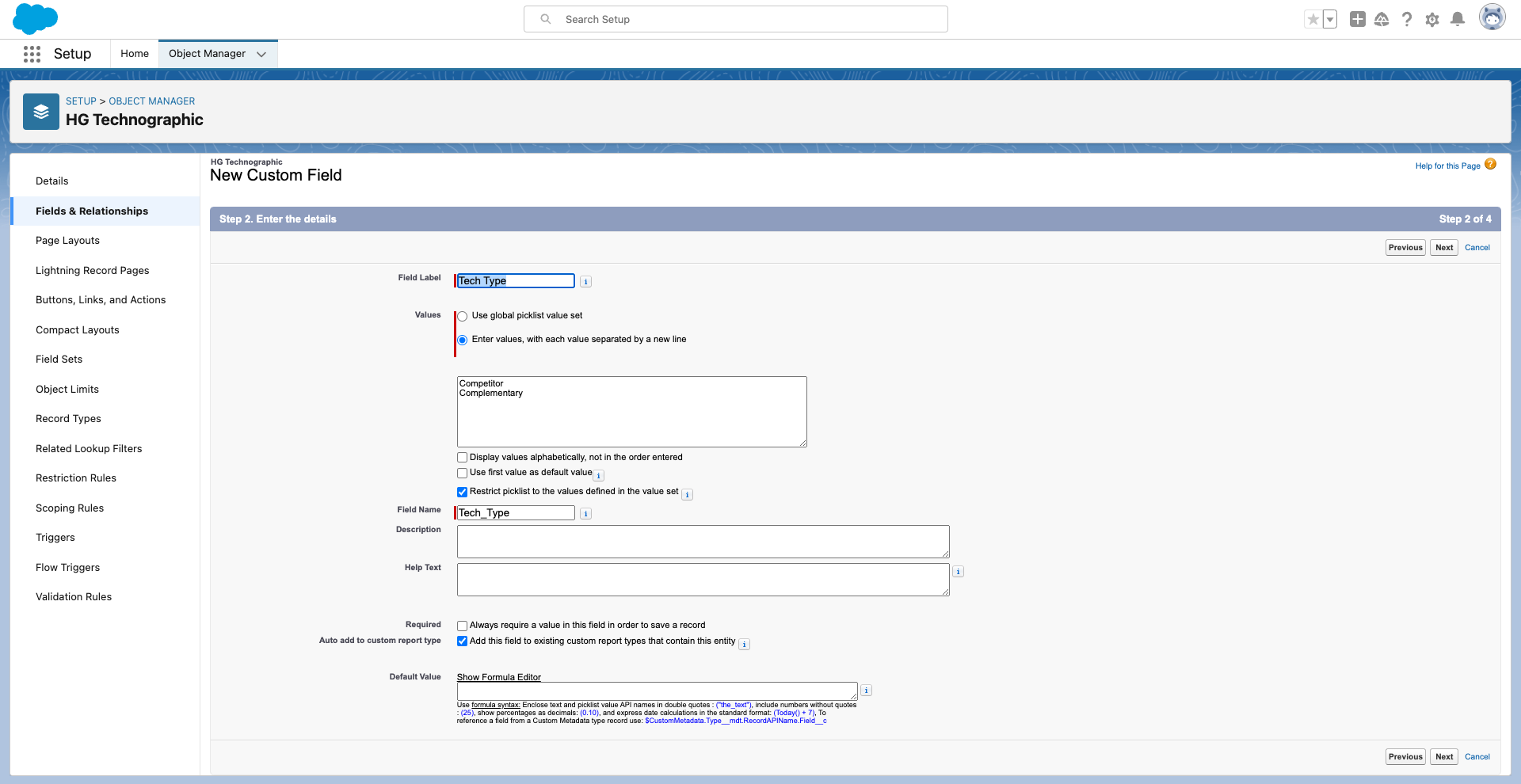Click the search magnifier icon
The image size is (1521, 784).
[546, 19]
